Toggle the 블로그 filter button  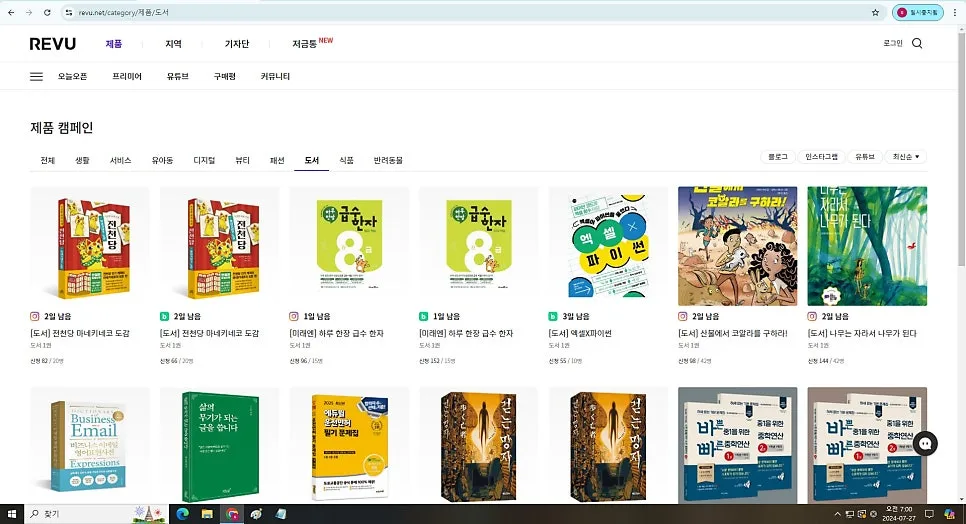click(777, 157)
